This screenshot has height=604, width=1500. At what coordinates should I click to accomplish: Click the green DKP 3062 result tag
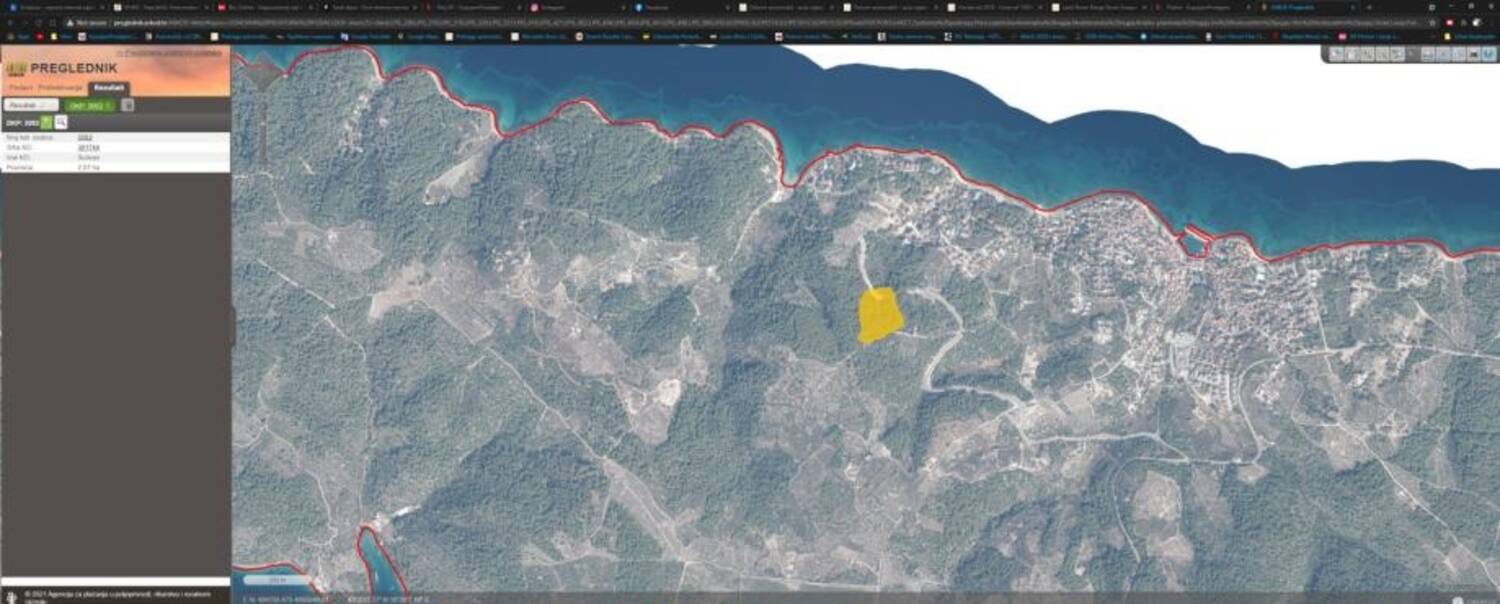click(88, 105)
